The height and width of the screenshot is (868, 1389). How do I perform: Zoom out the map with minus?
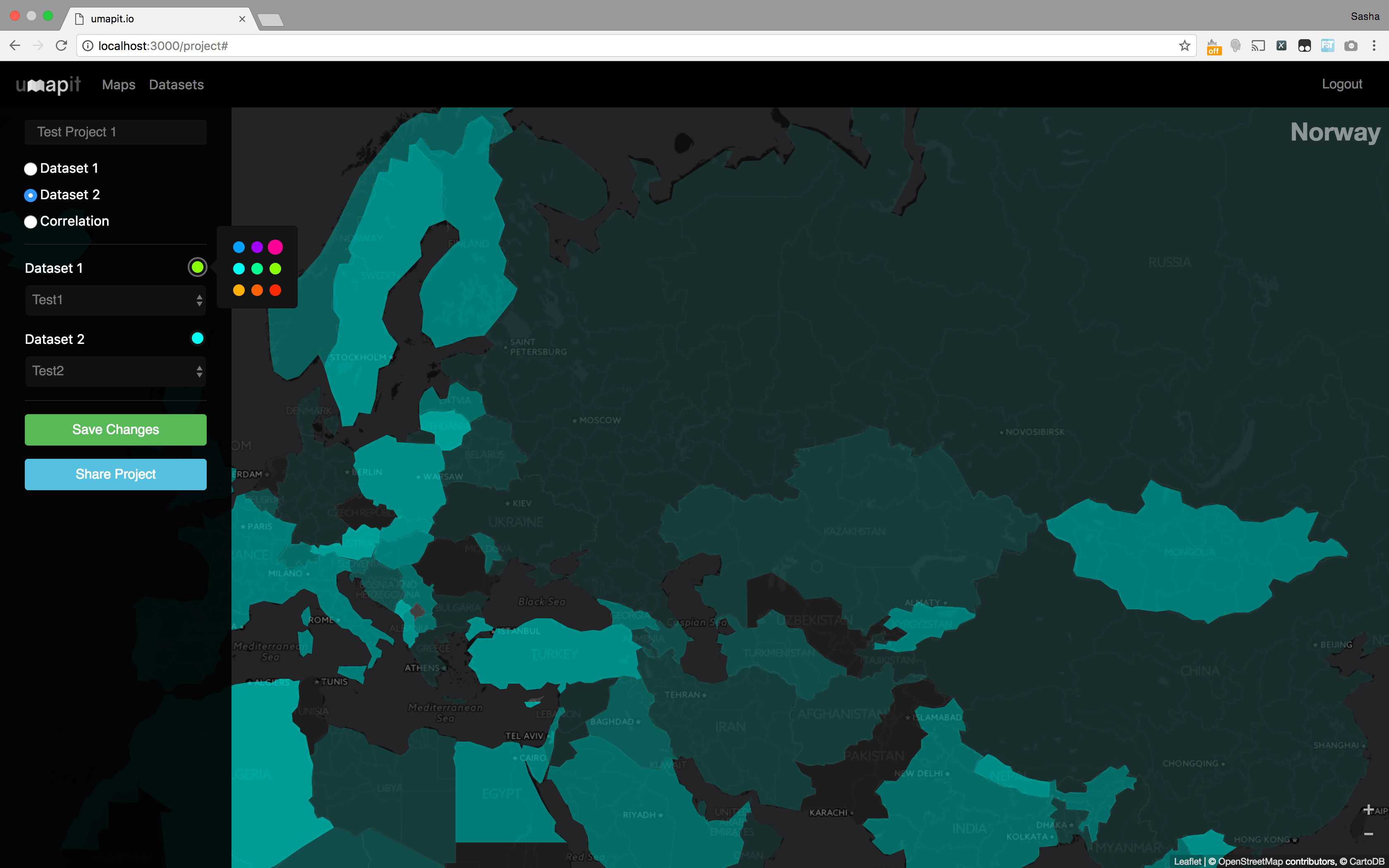[1368, 834]
